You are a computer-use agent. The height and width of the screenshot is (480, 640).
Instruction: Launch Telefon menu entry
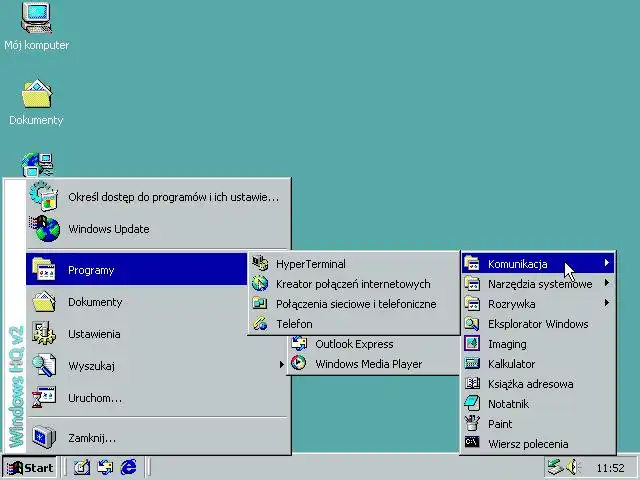(x=353, y=324)
